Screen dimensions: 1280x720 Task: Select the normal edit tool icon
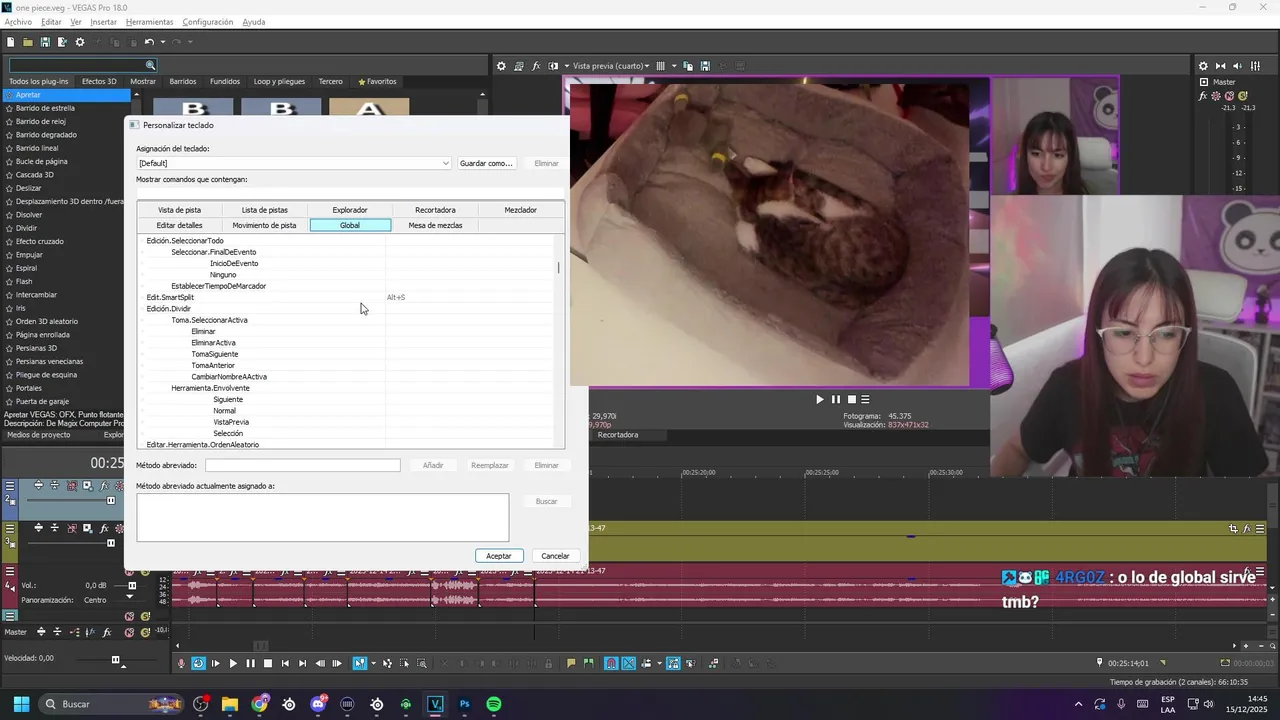pyautogui.click(x=360, y=663)
